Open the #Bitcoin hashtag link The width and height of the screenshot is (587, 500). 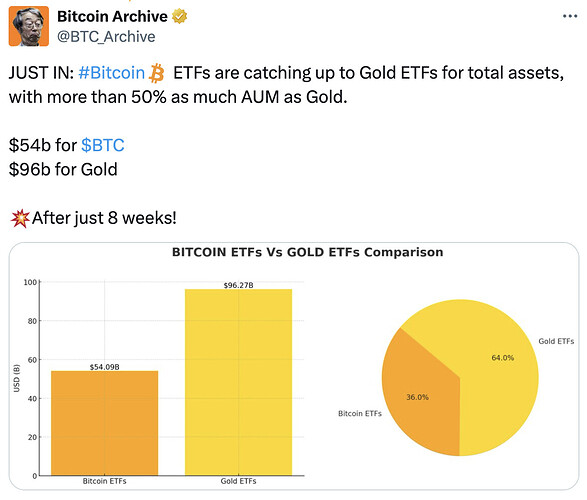(x=112, y=73)
